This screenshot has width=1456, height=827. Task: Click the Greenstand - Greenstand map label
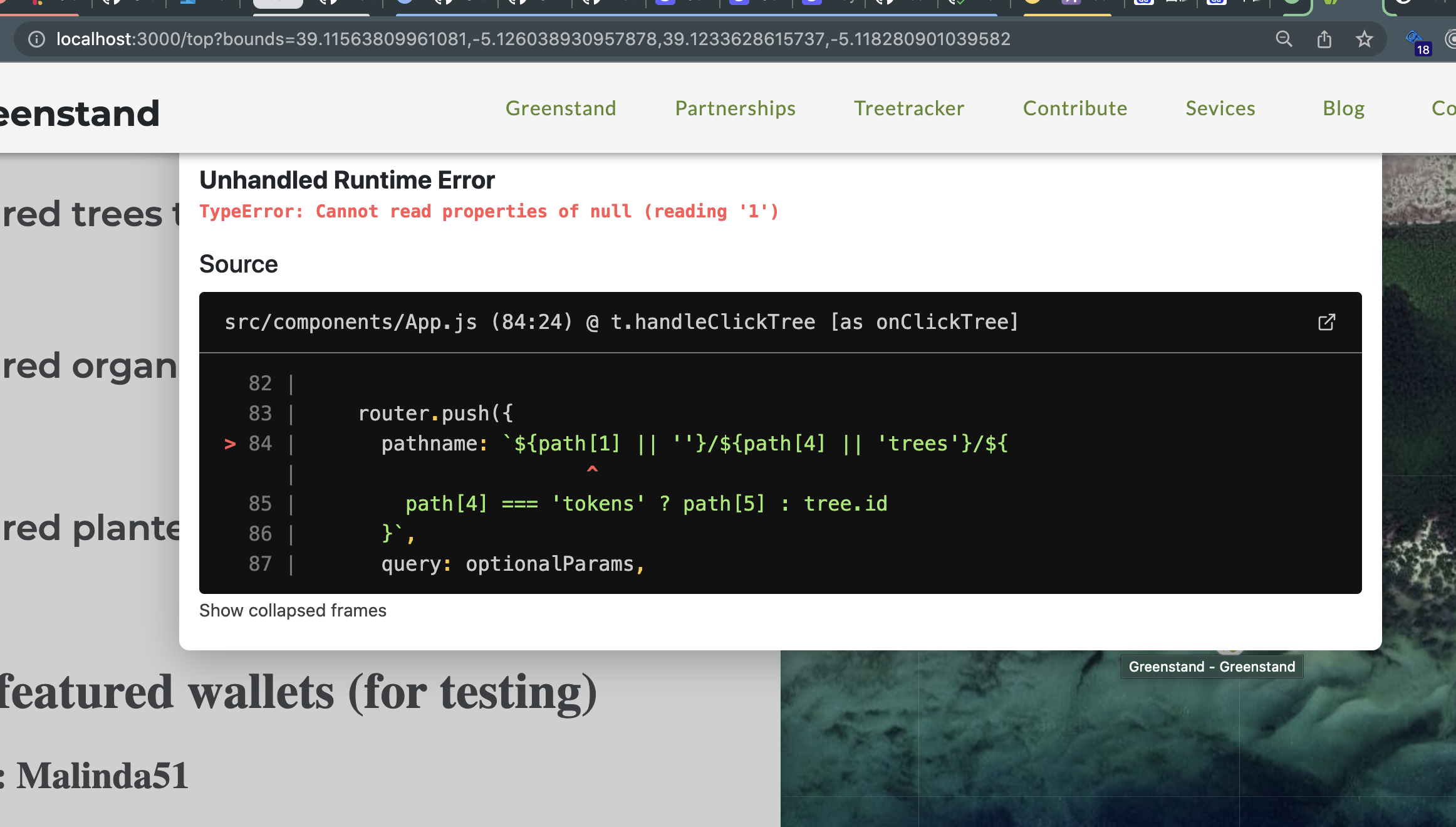[x=1211, y=667]
